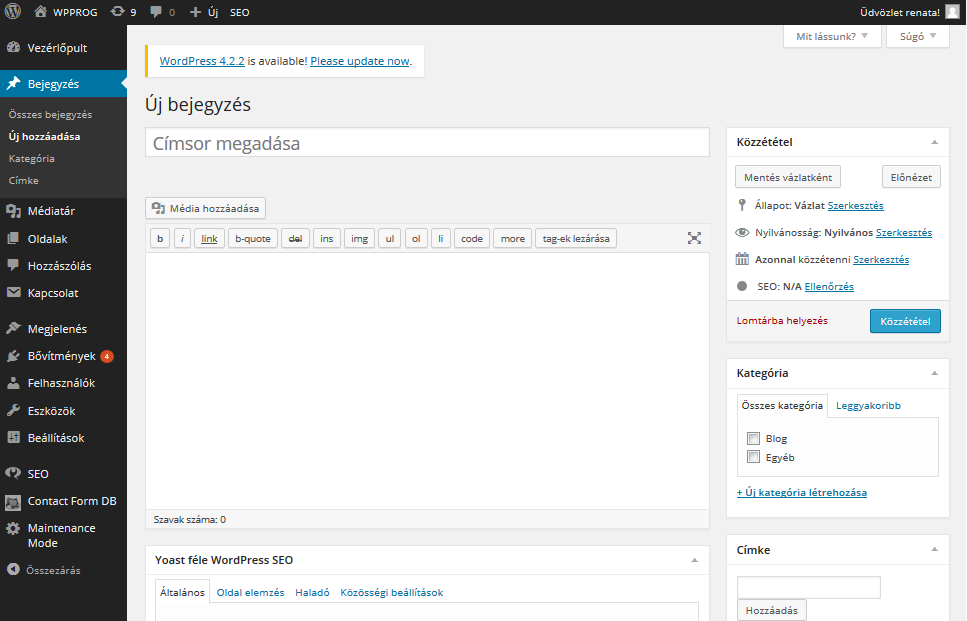Expand the Súgó help dropdown

point(917,37)
